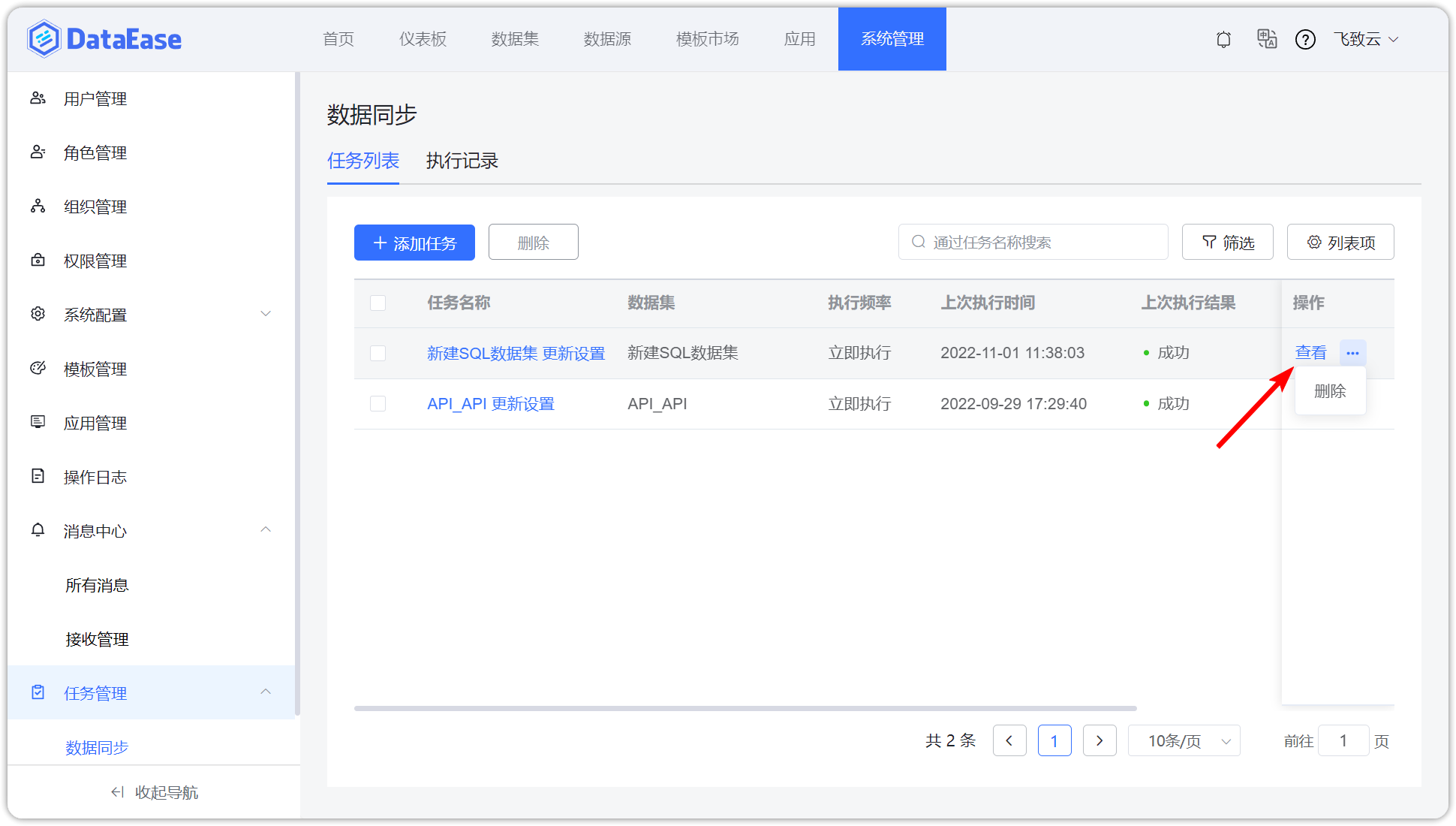Open the help question mark icon
This screenshot has width=1456, height=826.
tap(1305, 39)
